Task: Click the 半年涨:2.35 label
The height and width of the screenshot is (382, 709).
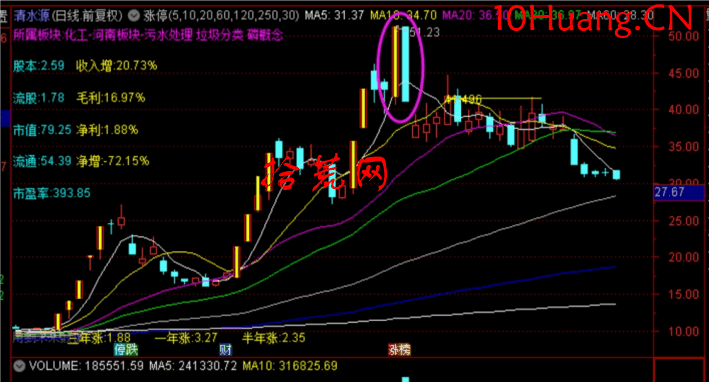Action: click(274, 338)
